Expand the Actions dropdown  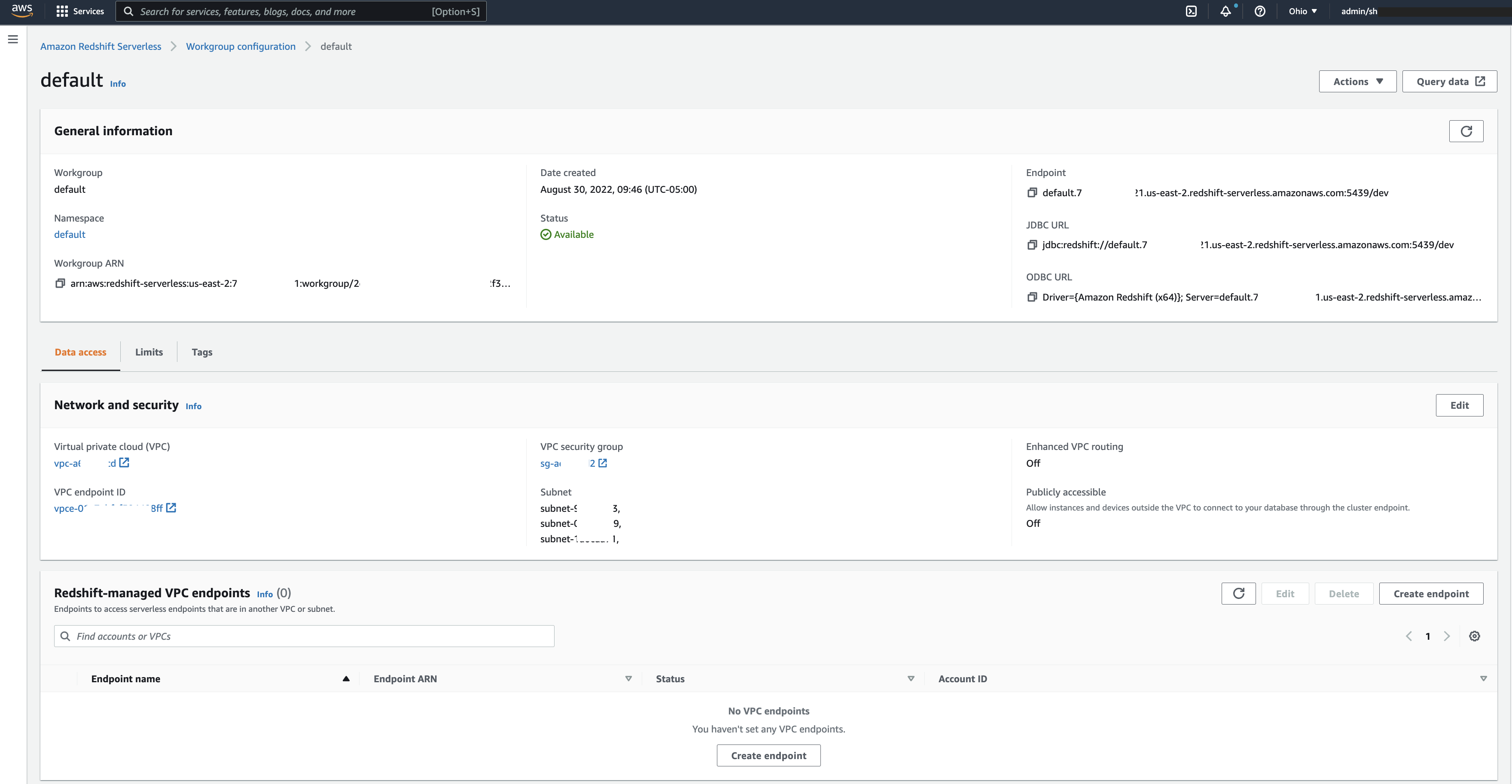(x=1357, y=82)
